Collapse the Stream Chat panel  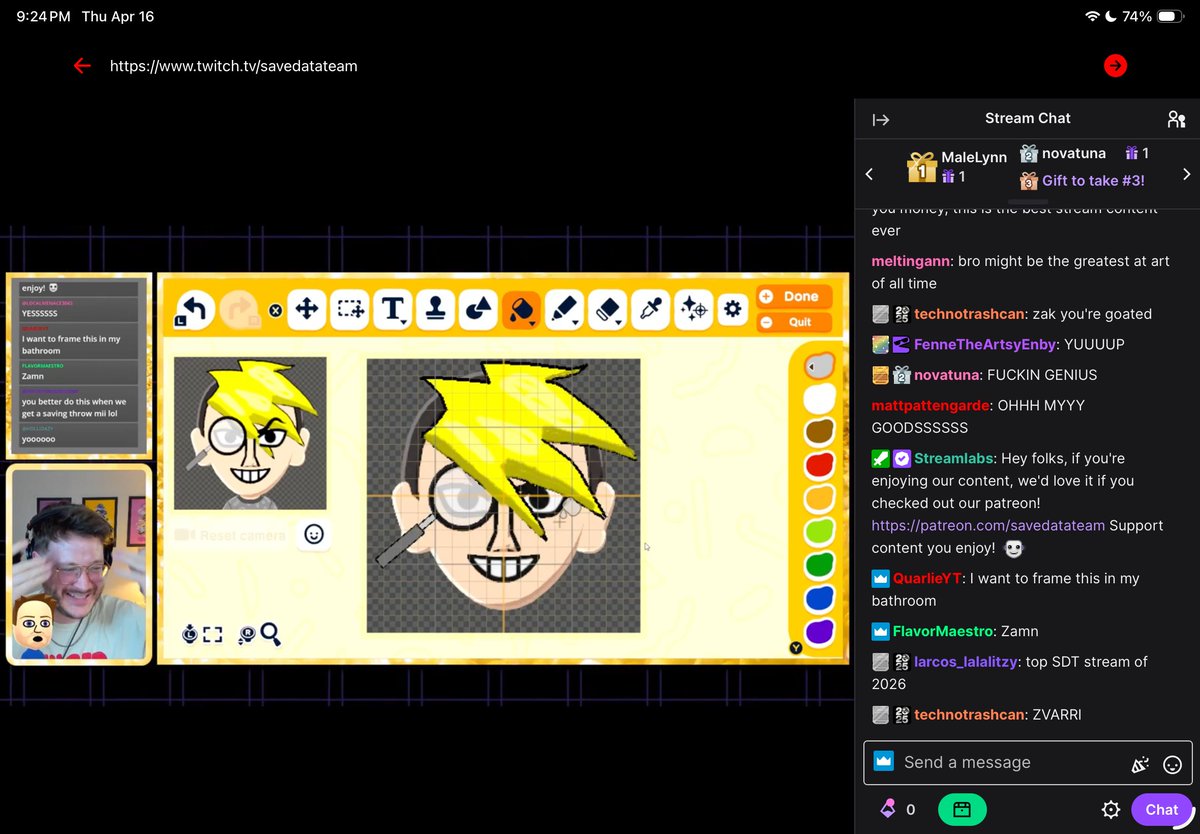pos(881,120)
